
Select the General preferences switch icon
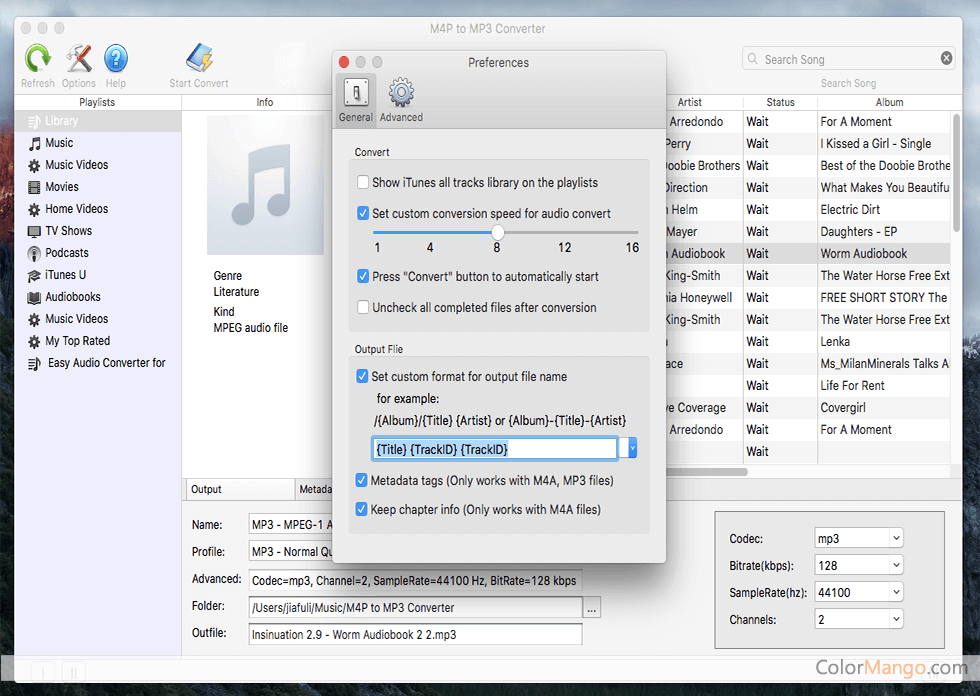(356, 95)
